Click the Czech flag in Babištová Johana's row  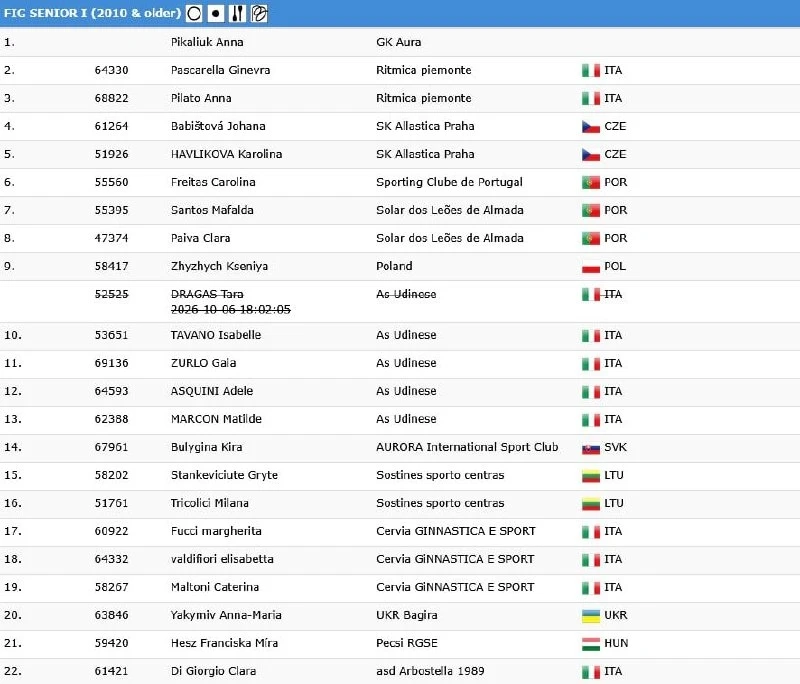591,126
